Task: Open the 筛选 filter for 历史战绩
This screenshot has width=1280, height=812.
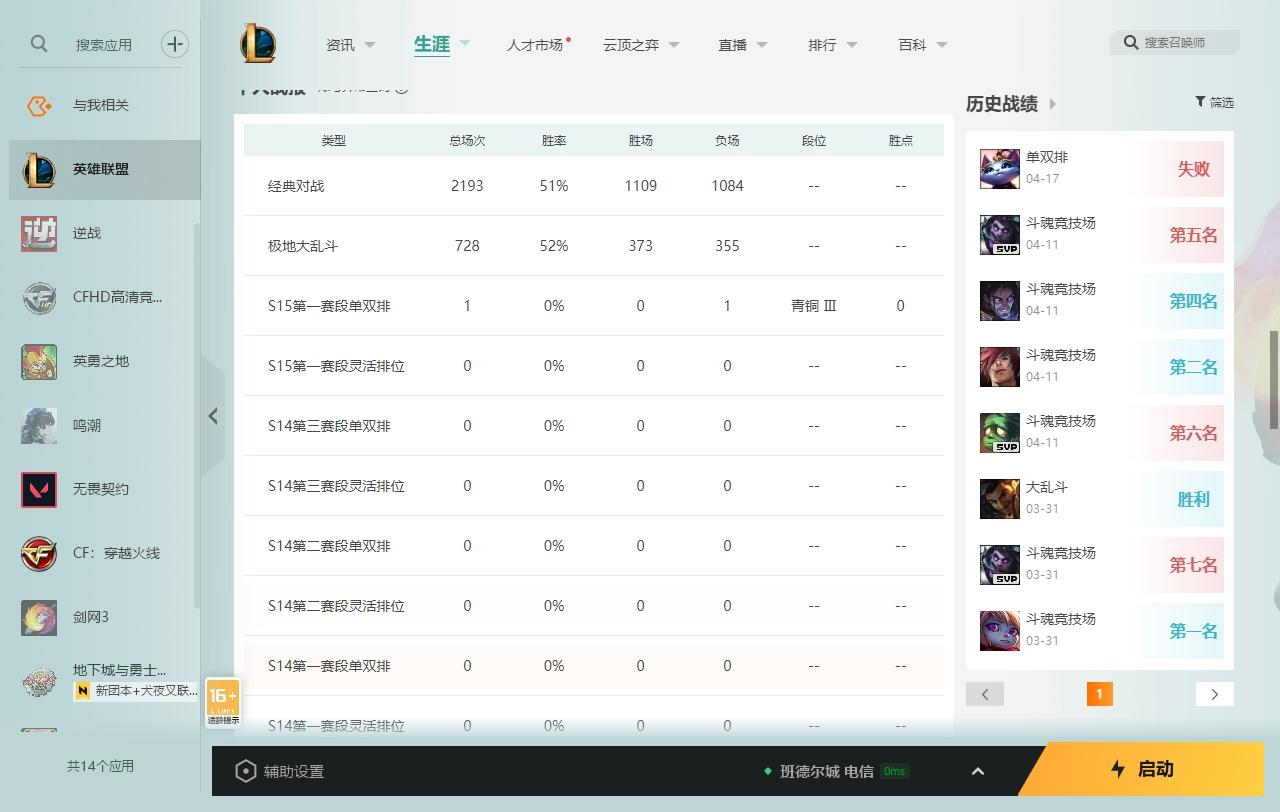Action: (1214, 102)
